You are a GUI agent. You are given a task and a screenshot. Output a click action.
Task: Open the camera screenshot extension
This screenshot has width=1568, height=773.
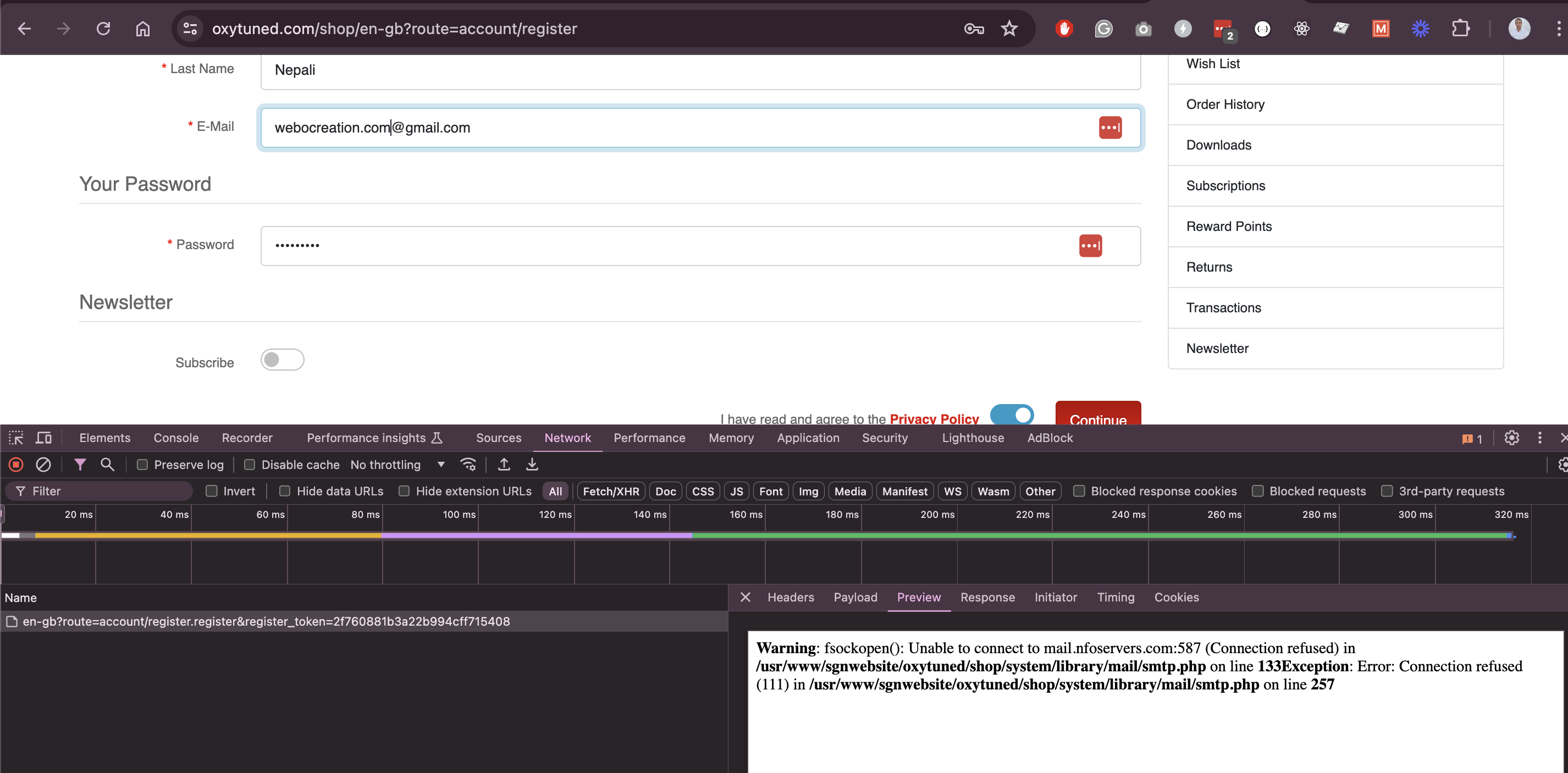(1143, 29)
